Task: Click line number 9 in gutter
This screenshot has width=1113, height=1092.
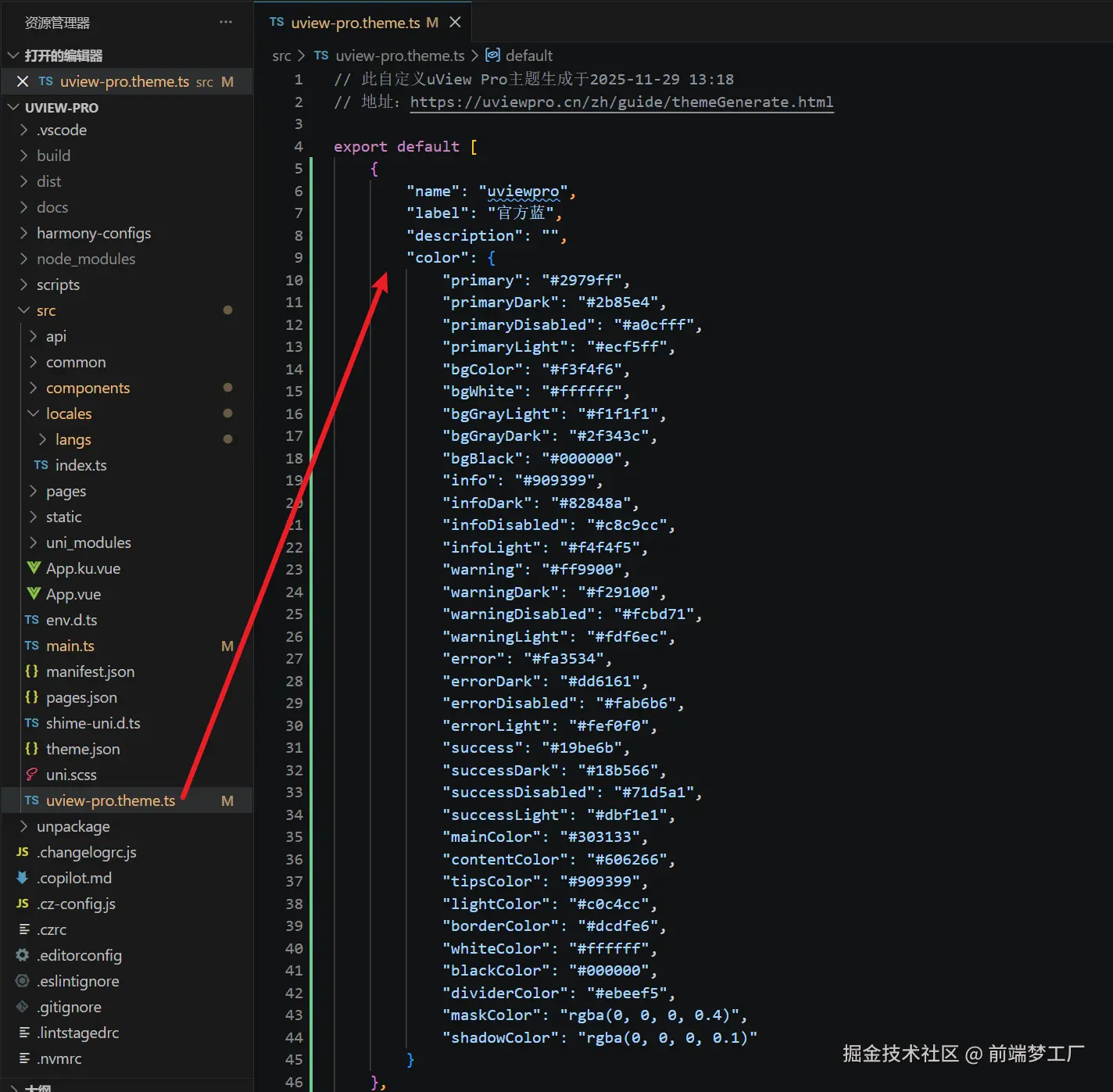Action: [x=298, y=257]
